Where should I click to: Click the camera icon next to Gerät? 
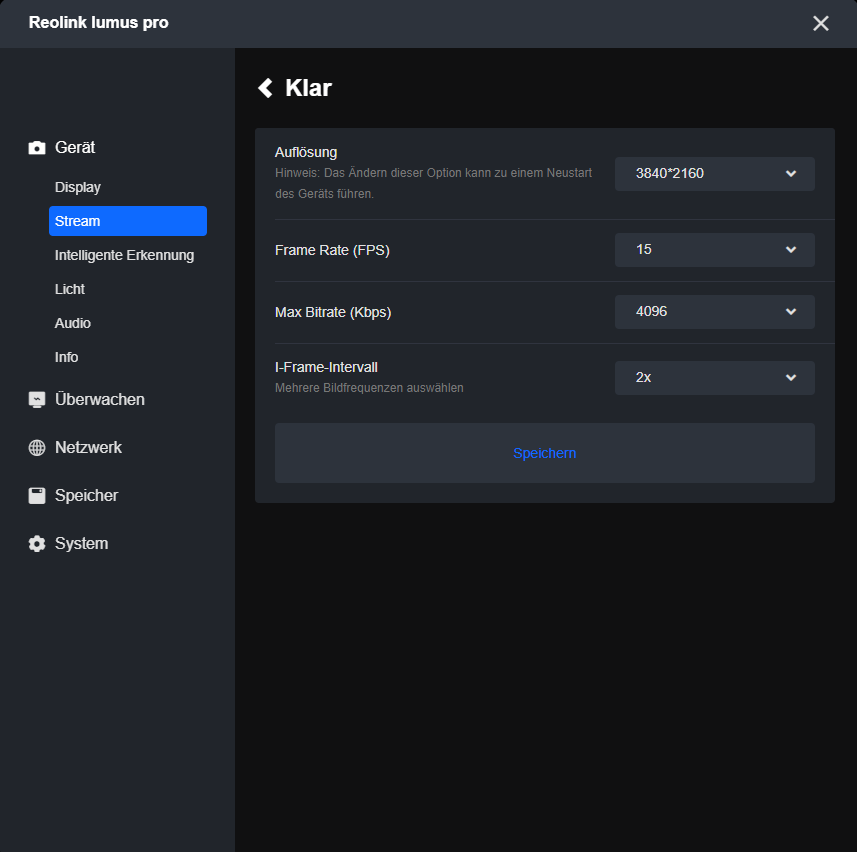[37, 148]
